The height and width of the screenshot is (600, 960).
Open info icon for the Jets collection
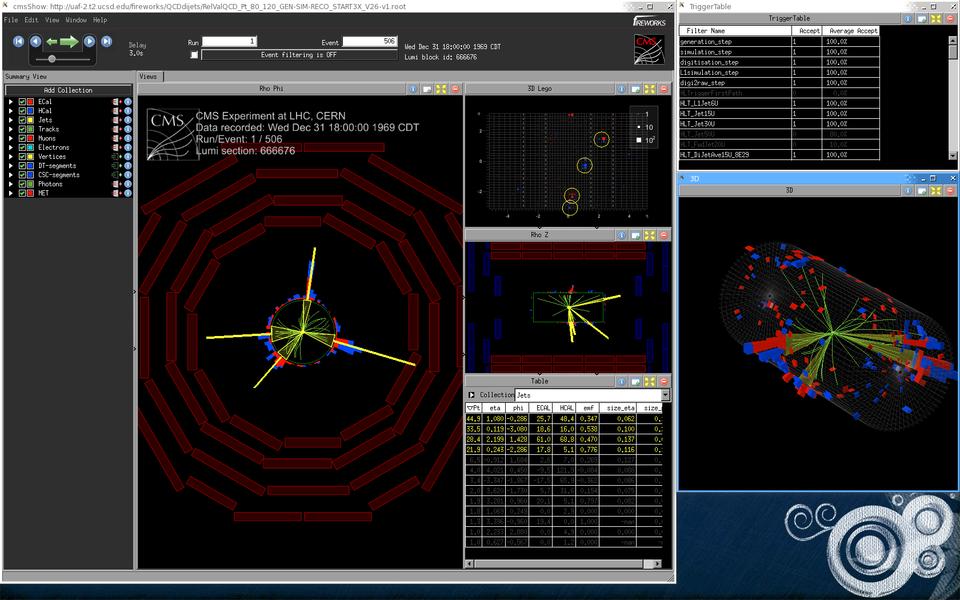coord(128,120)
